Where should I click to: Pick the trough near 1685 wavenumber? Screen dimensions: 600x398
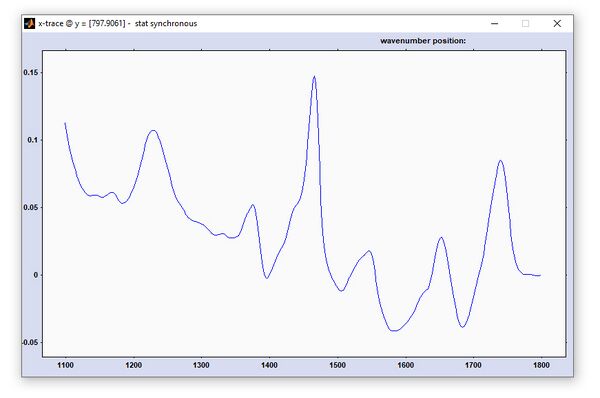click(x=462, y=327)
